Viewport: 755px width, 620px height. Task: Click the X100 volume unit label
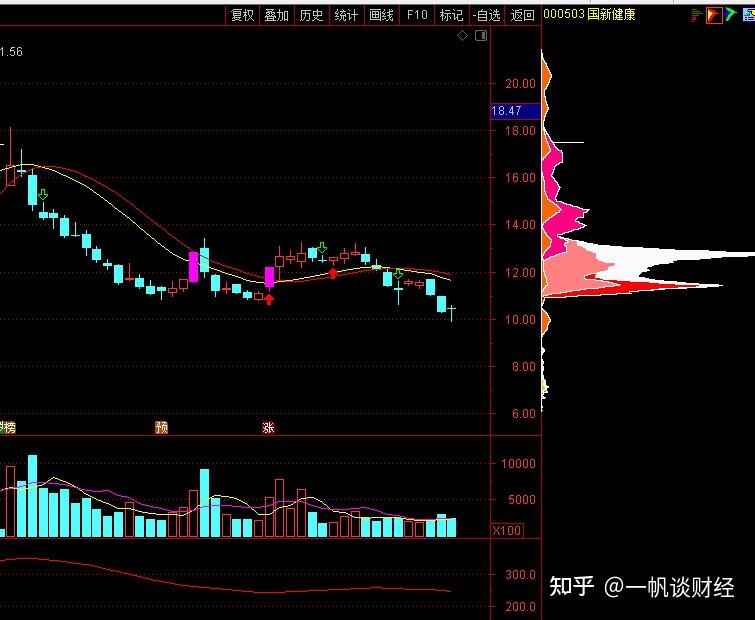tap(507, 530)
